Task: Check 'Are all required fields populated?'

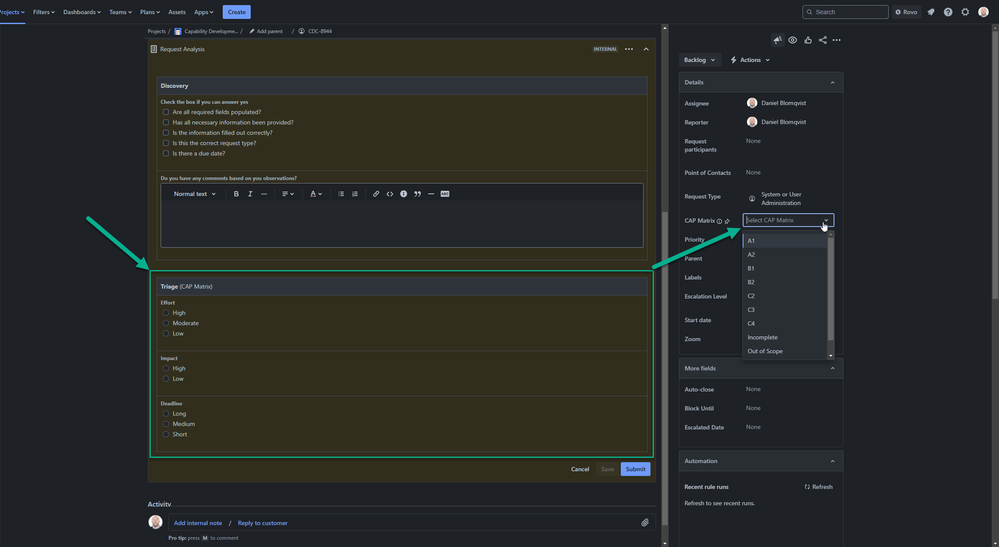Action: click(x=166, y=112)
